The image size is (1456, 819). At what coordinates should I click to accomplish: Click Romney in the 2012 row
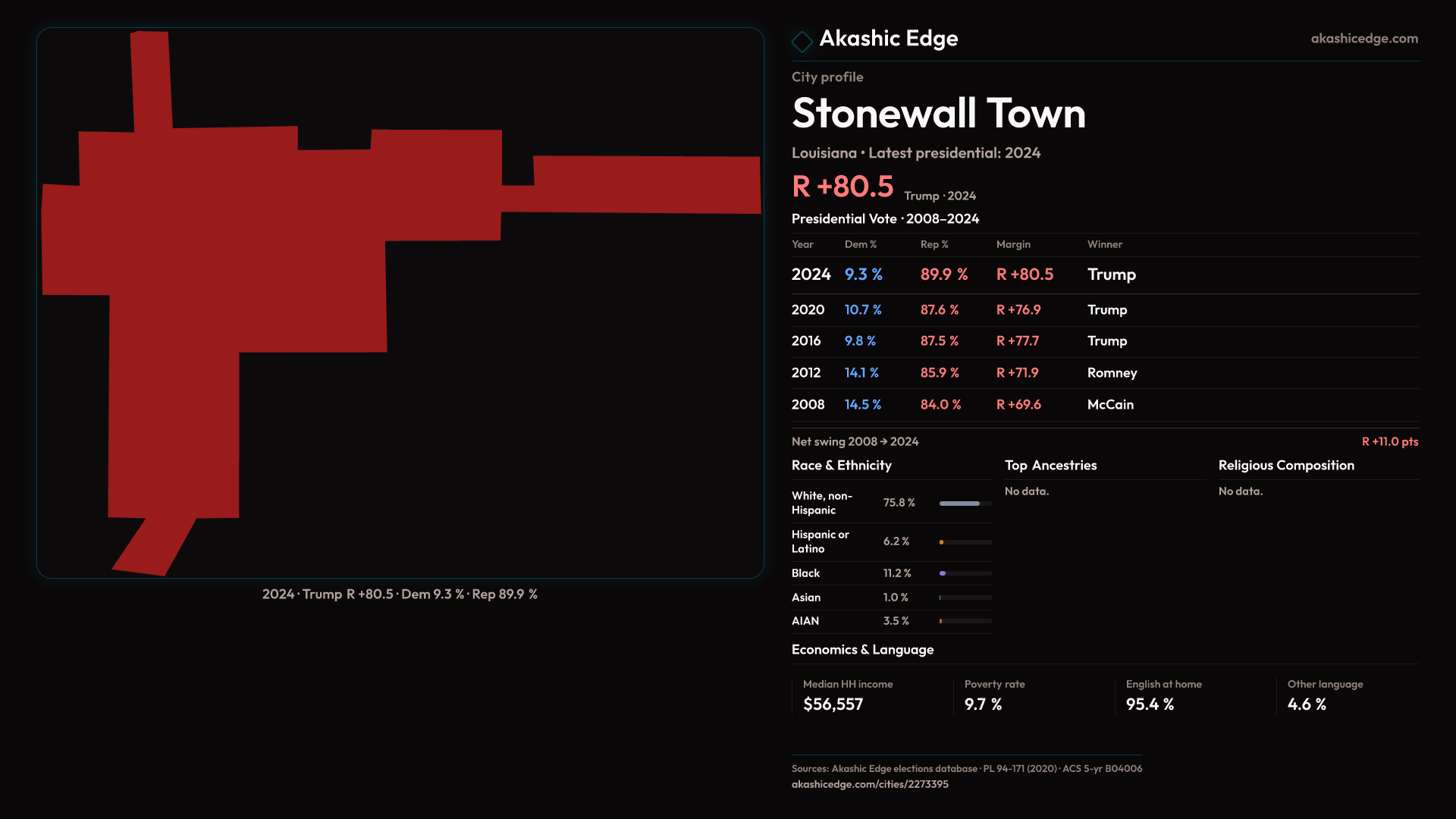click(x=1112, y=373)
